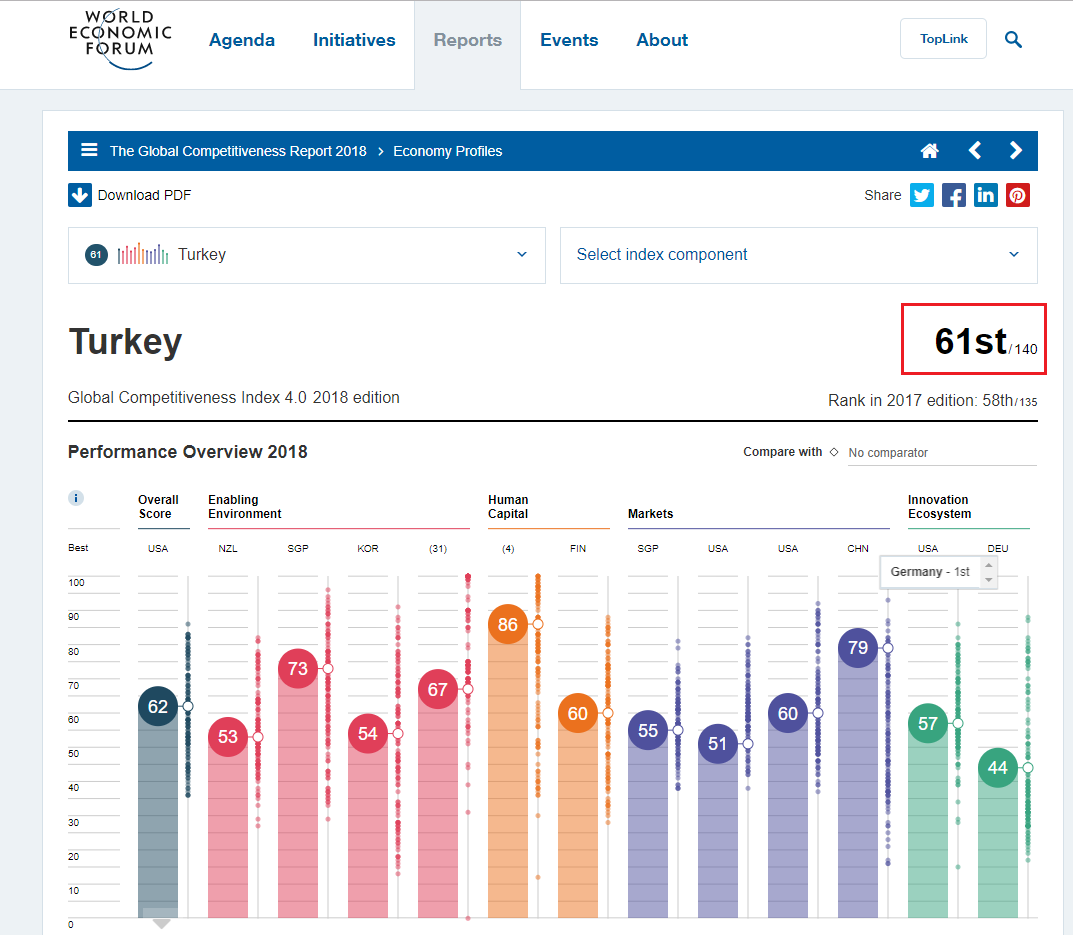Viewport: 1073px width, 935px height.
Task: Expand the triangle below Overall Score bar
Action: (x=161, y=923)
